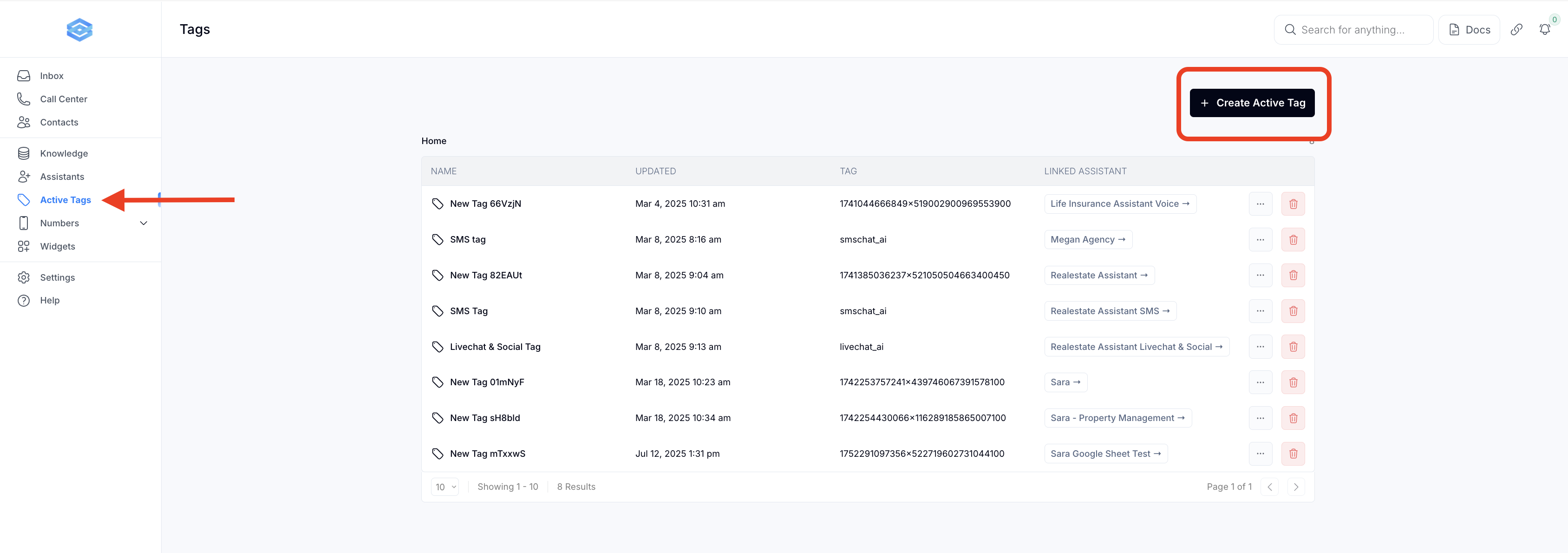
Task: Open the rows-per-page dropdown
Action: point(445,487)
